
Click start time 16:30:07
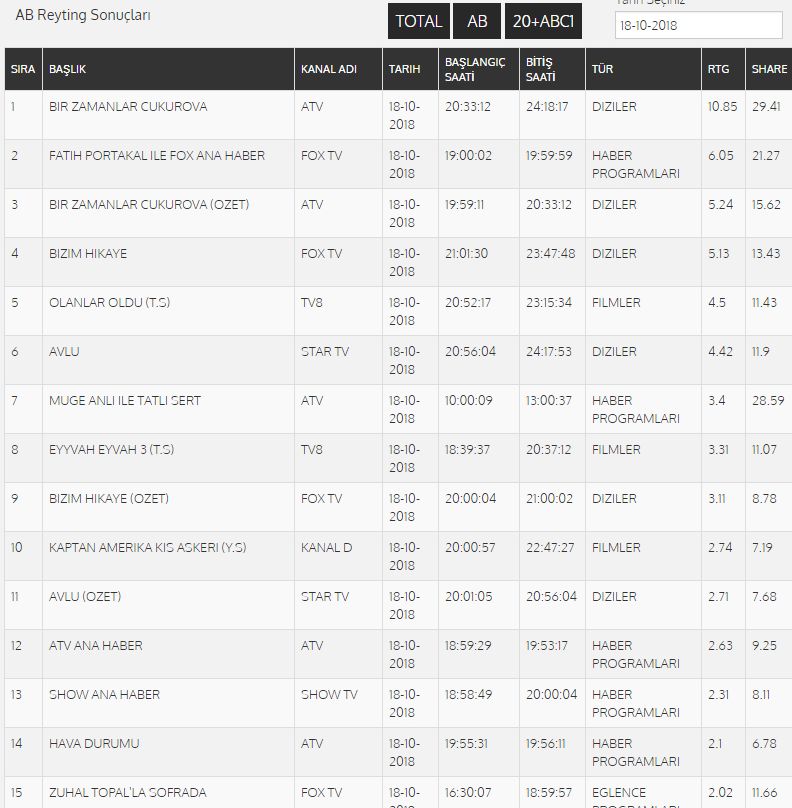468,793
